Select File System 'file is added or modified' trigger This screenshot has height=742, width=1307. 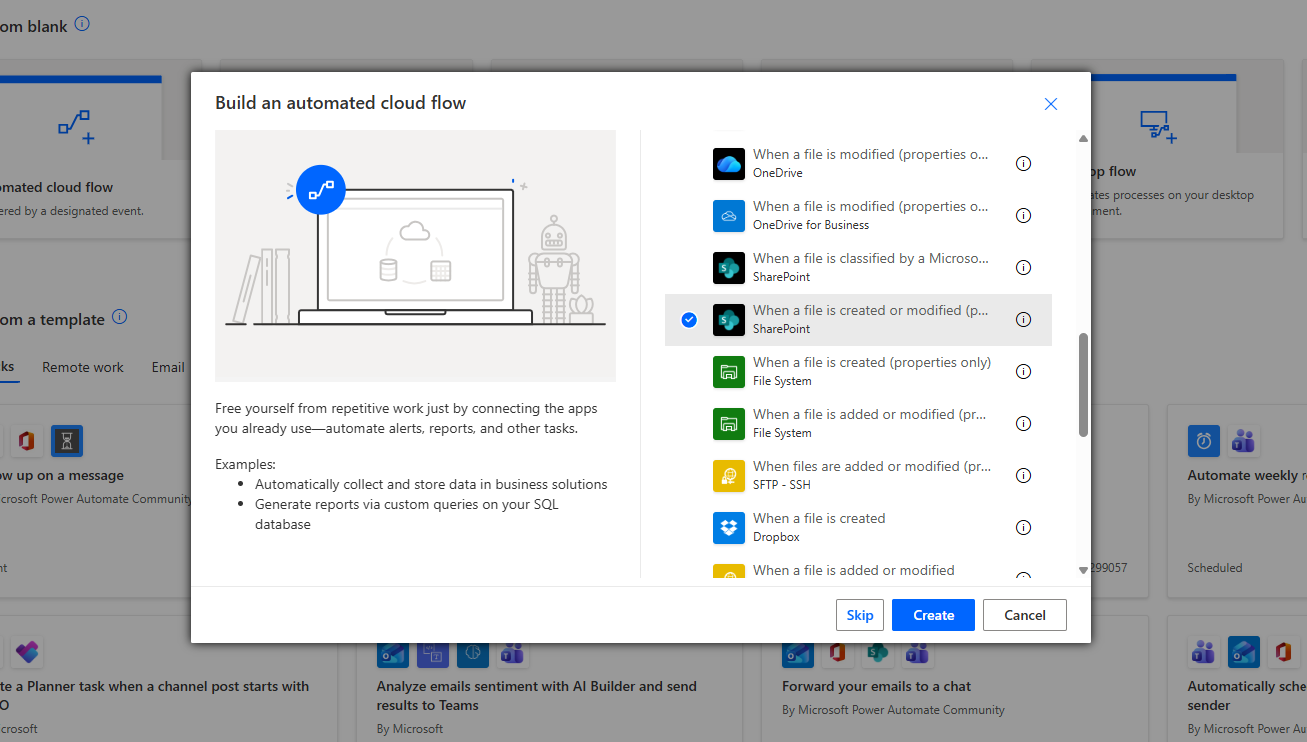click(870, 423)
